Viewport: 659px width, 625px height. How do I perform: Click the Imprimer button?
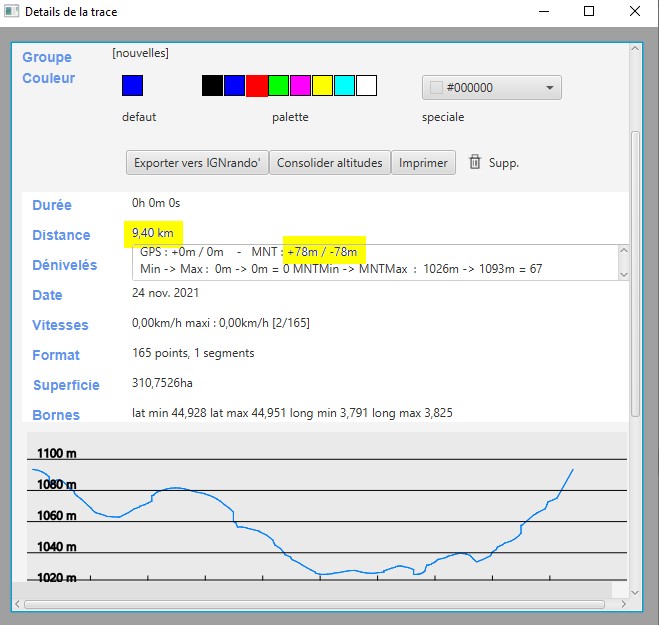[x=423, y=163]
